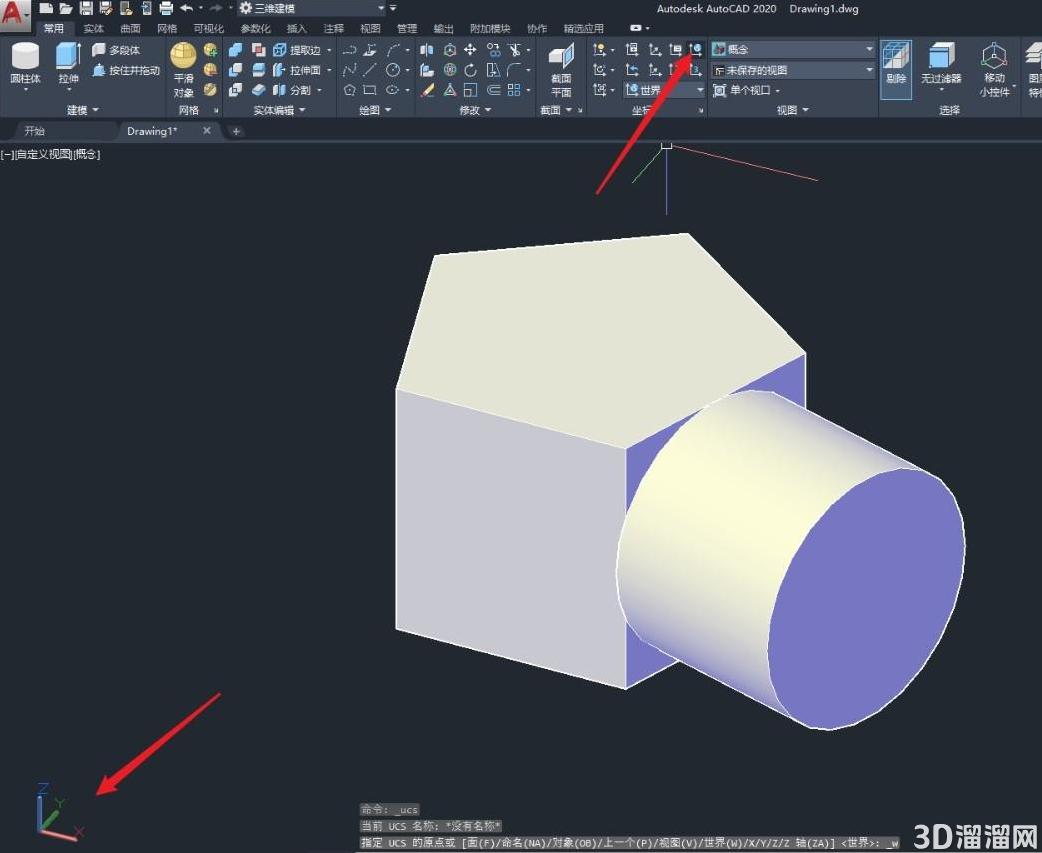This screenshot has width=1042, height=853.
Task: Open the 注释 ribbon tab
Action: pos(333,29)
